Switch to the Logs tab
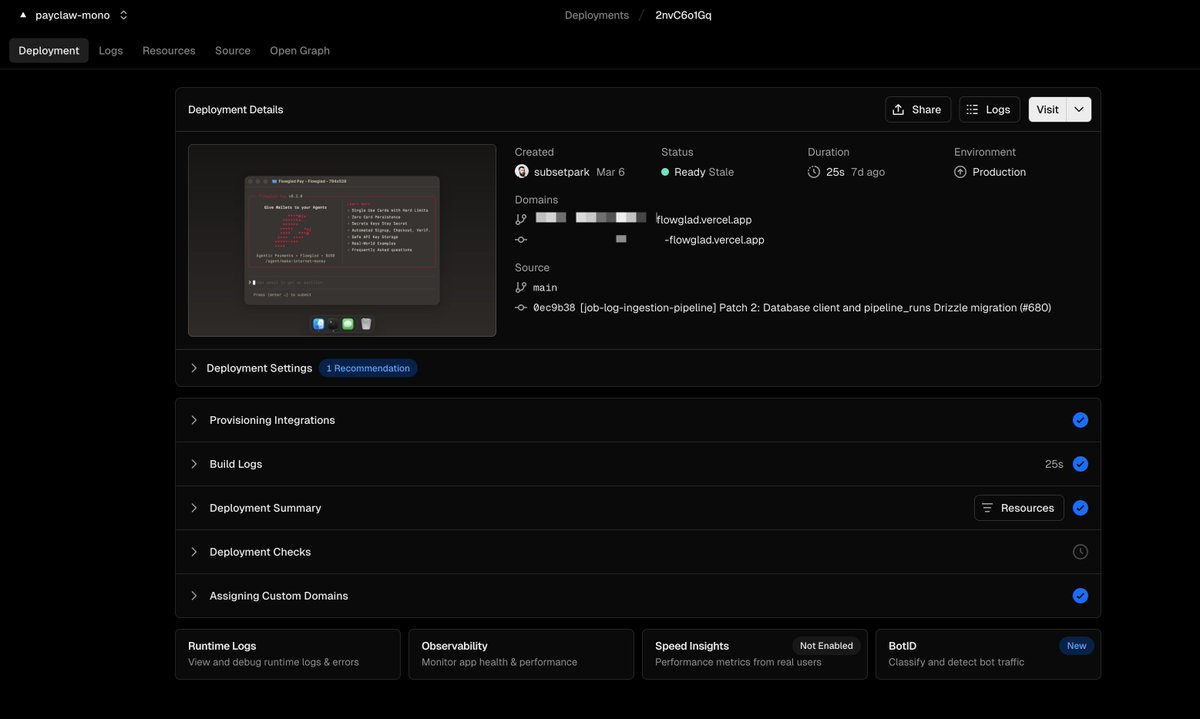This screenshot has width=1200, height=719. pyautogui.click(x=111, y=50)
